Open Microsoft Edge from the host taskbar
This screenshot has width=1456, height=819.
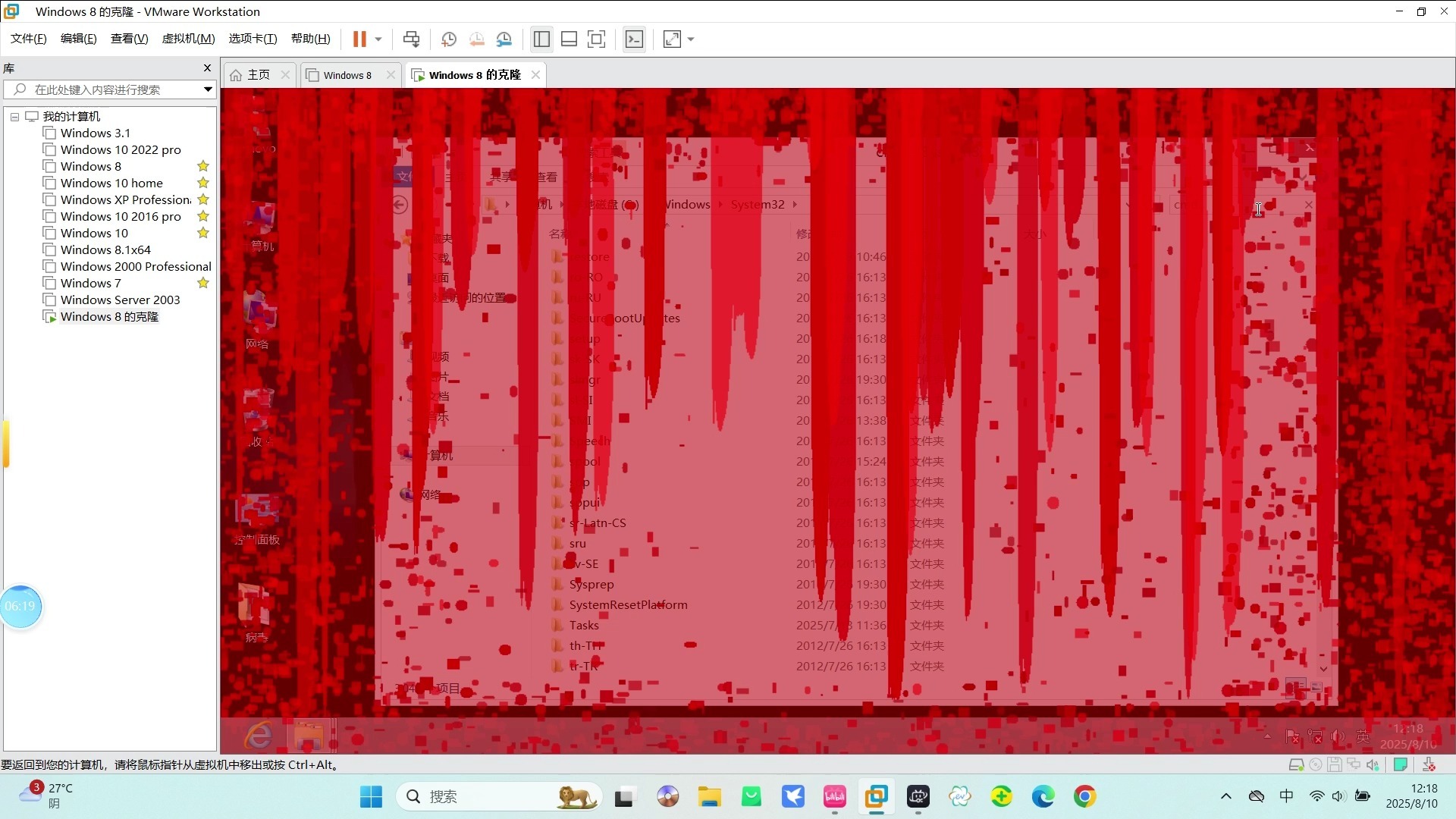pos(1043,797)
